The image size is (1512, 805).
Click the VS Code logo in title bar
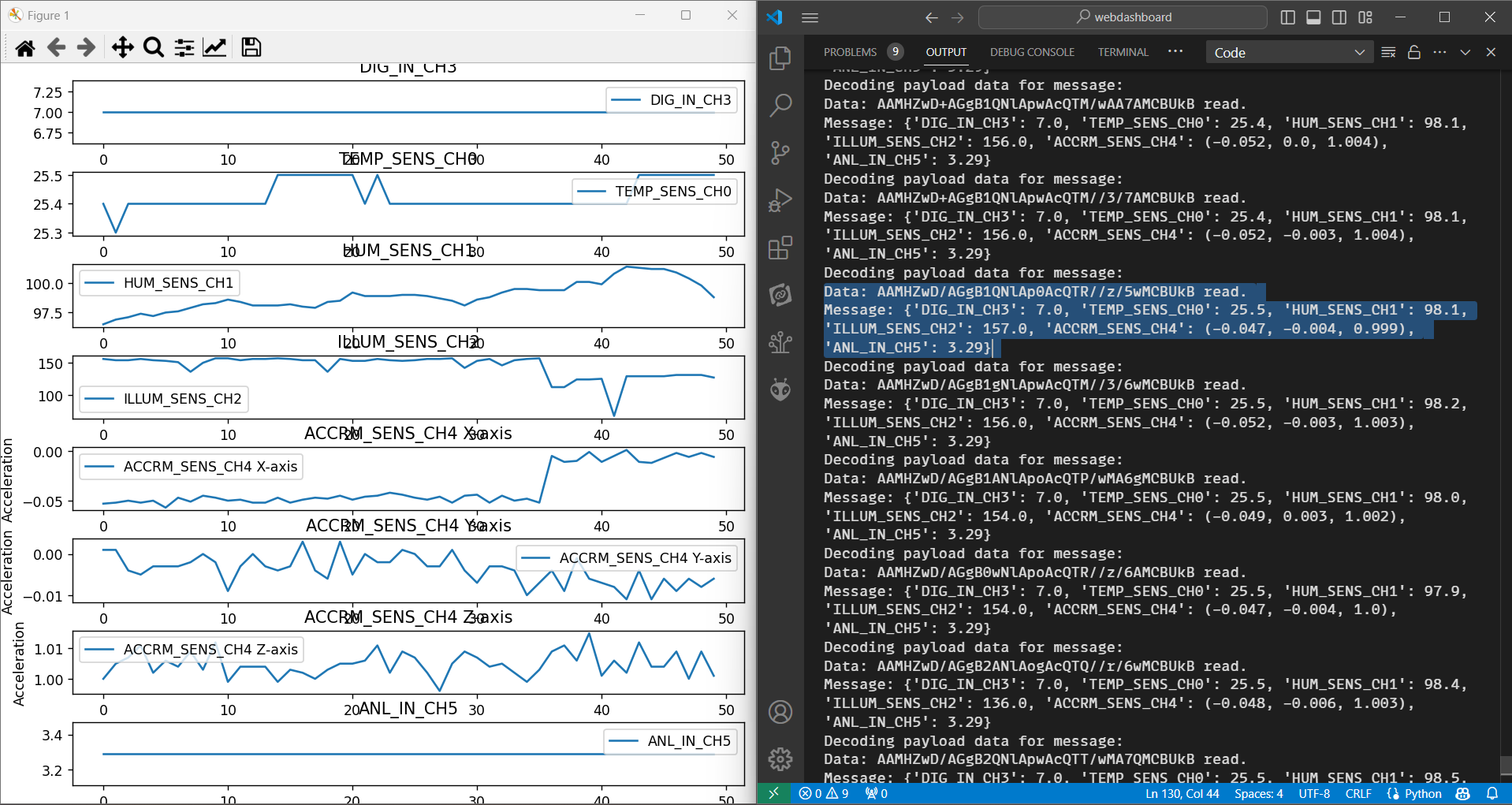[x=775, y=17]
